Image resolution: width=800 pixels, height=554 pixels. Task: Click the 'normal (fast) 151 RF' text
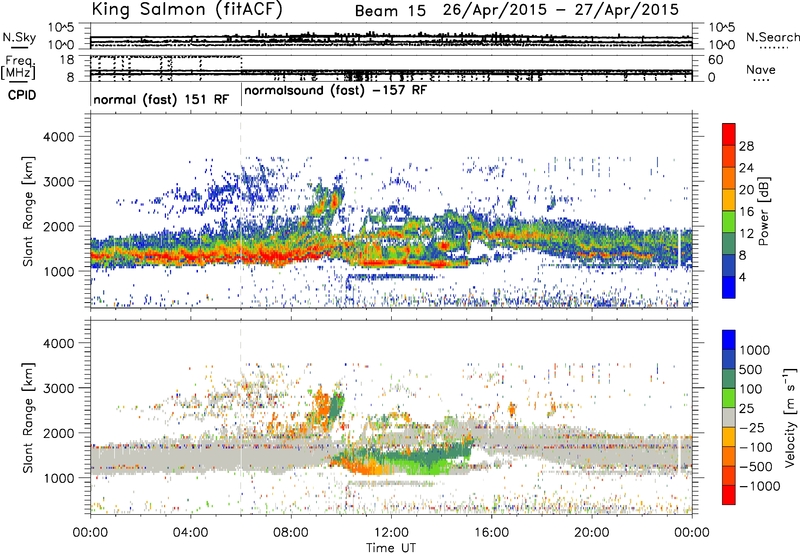pos(161,99)
